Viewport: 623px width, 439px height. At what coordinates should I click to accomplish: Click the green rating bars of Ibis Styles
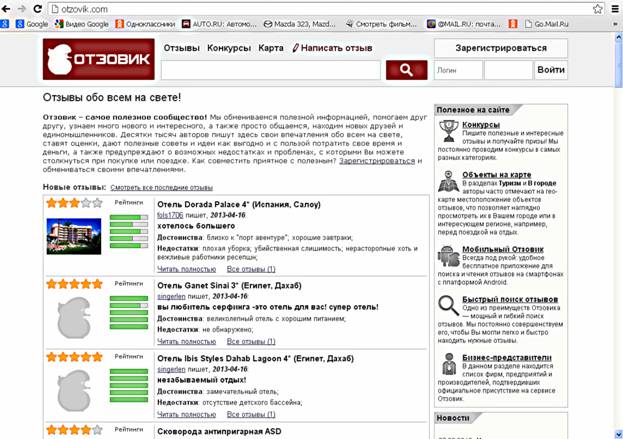click(x=129, y=385)
